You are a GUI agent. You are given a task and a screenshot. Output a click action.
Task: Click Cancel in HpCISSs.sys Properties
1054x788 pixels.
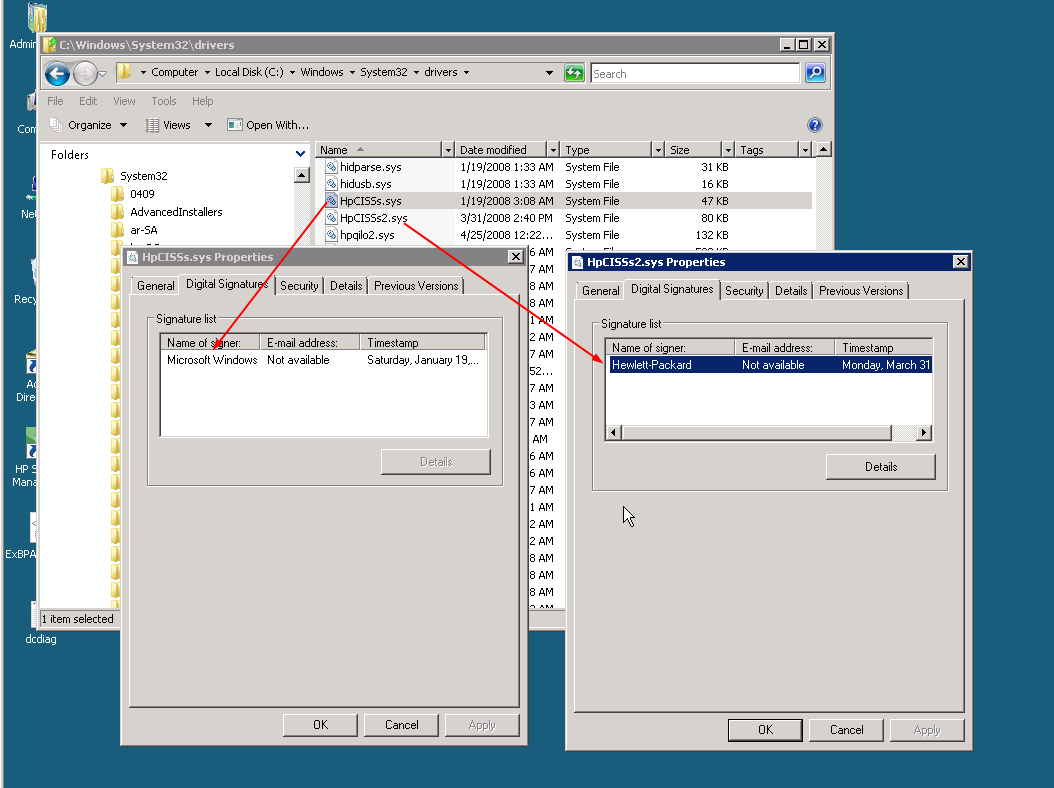401,725
